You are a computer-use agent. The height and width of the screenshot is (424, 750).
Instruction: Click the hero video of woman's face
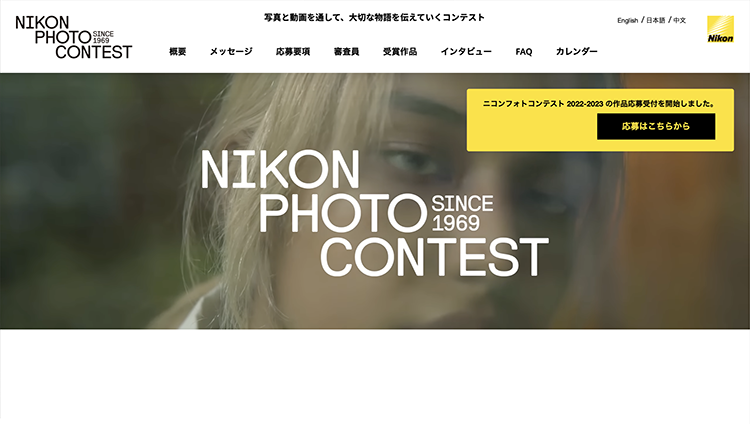point(375,201)
